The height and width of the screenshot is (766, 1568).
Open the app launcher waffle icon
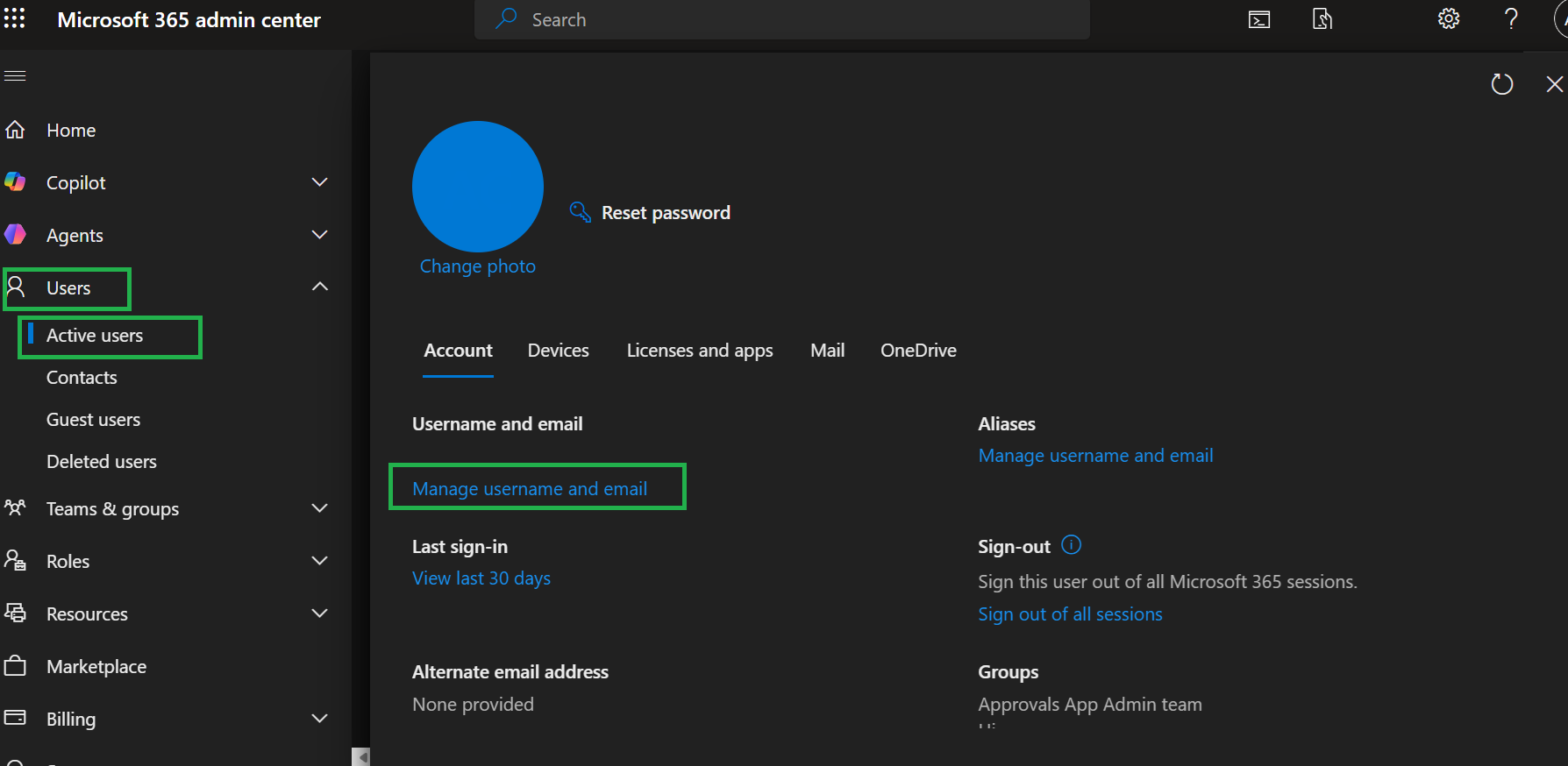pos(15,18)
